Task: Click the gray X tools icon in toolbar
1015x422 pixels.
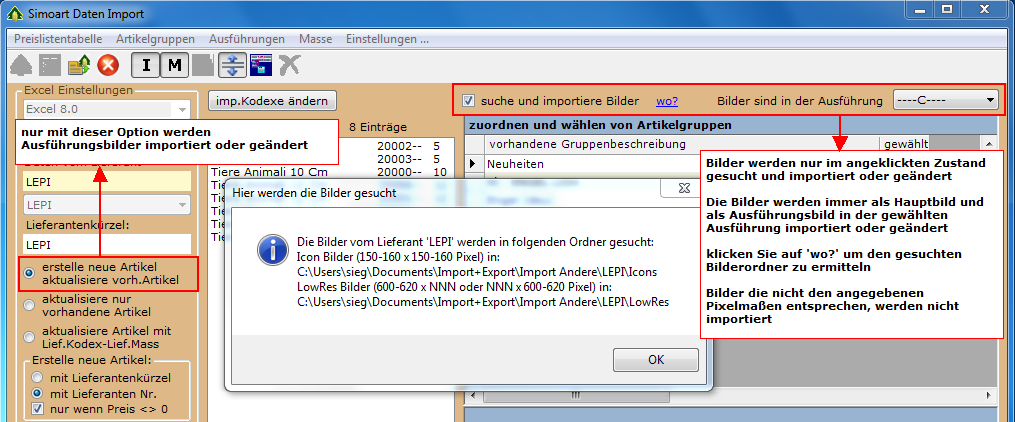Action: tap(290, 66)
